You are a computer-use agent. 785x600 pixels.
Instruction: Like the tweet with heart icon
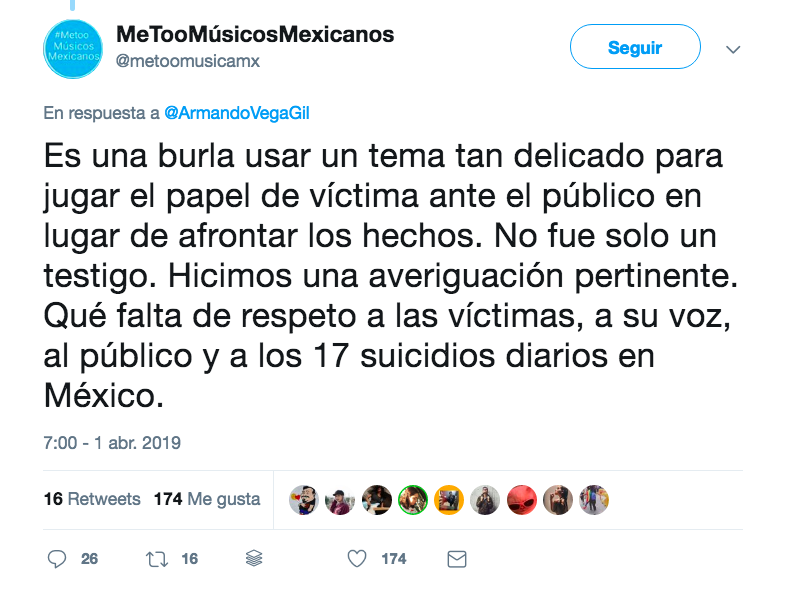coord(357,558)
